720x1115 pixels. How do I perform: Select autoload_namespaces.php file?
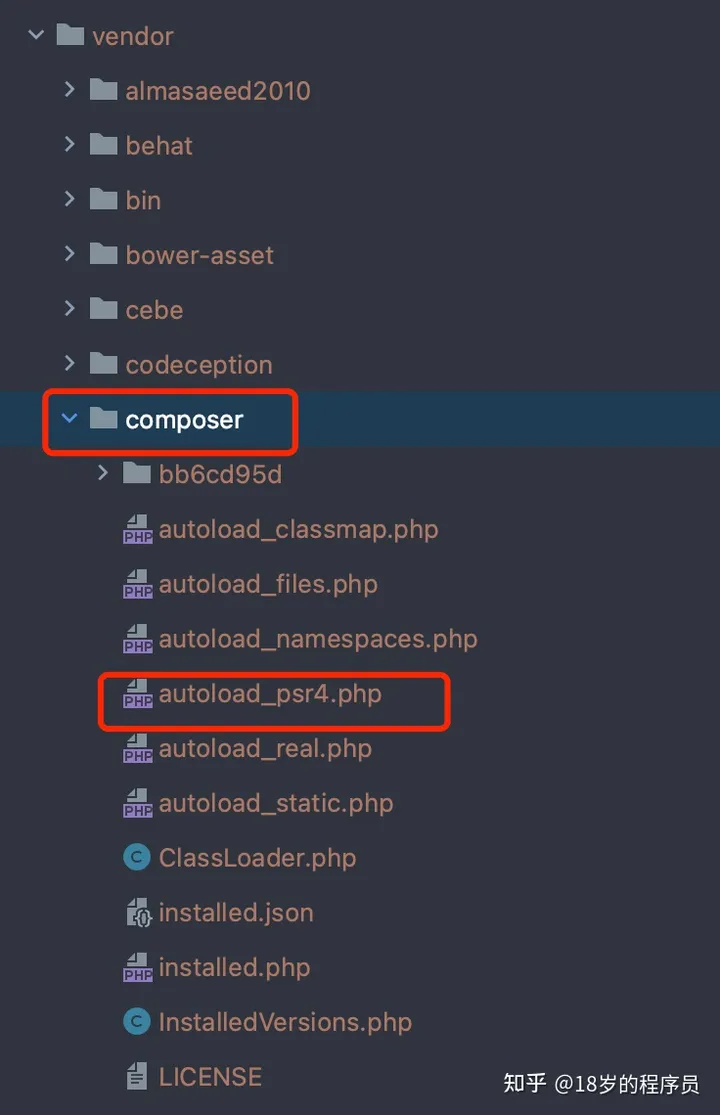(x=318, y=639)
